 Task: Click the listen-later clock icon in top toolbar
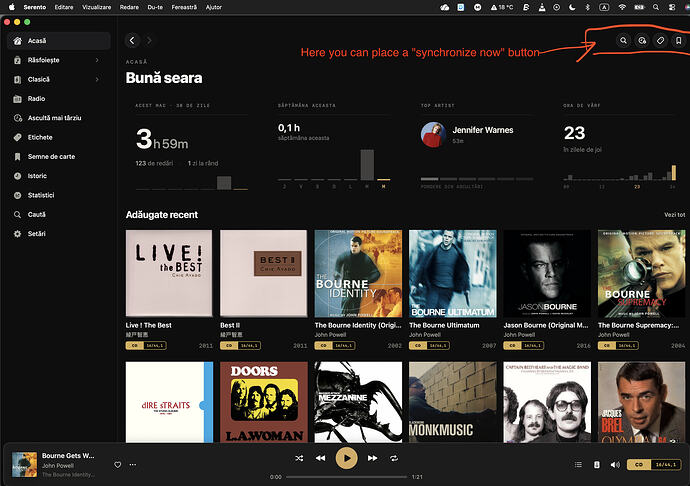coord(642,40)
